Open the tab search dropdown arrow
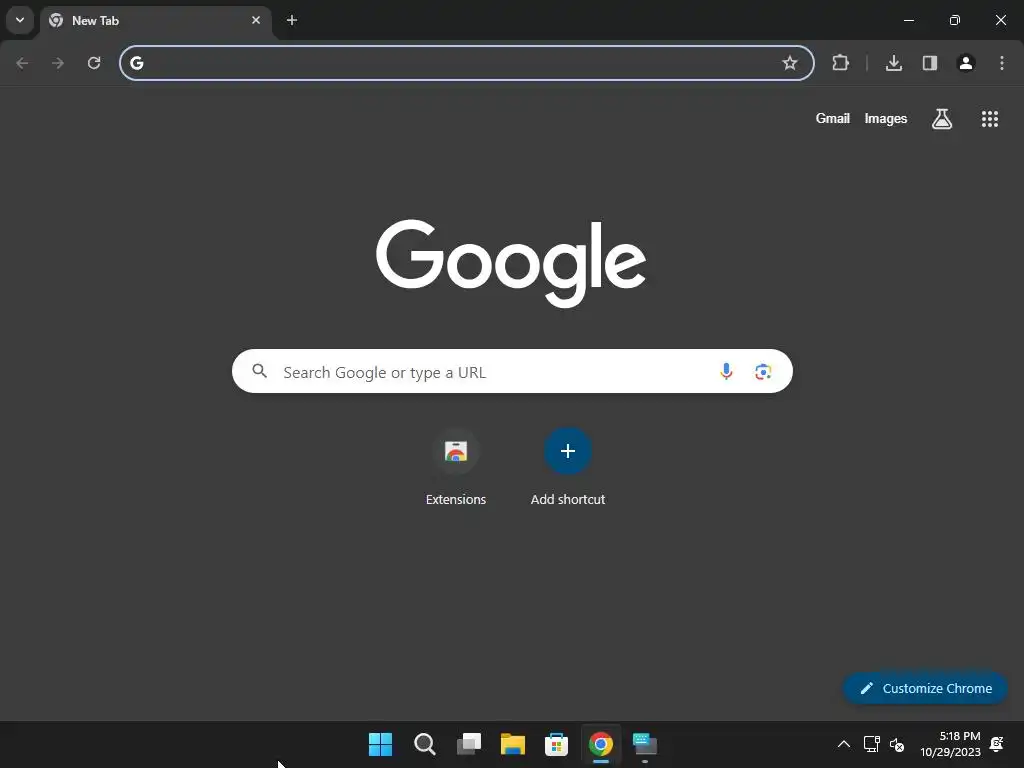Screen dimensions: 1024x768 (x=20, y=20)
